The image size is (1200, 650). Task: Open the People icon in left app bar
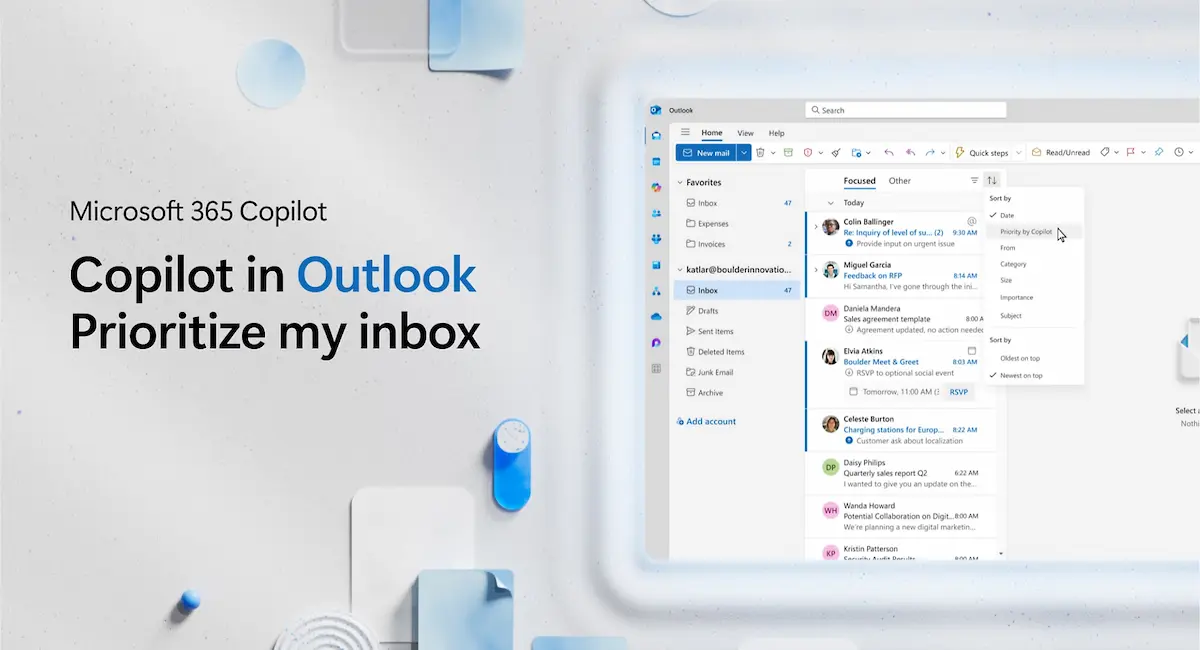click(x=656, y=213)
